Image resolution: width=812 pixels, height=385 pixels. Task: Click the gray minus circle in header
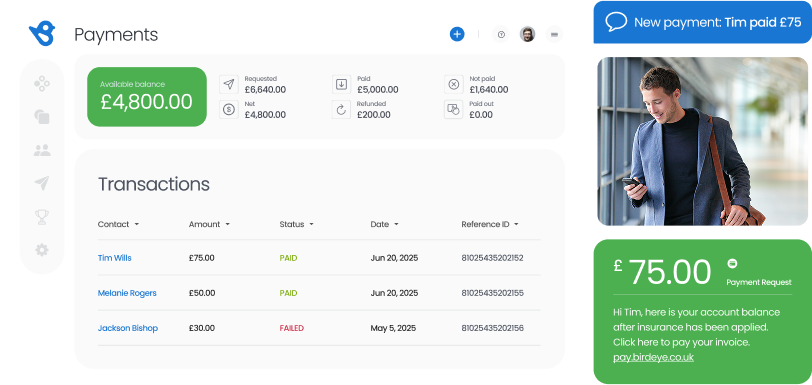point(554,35)
